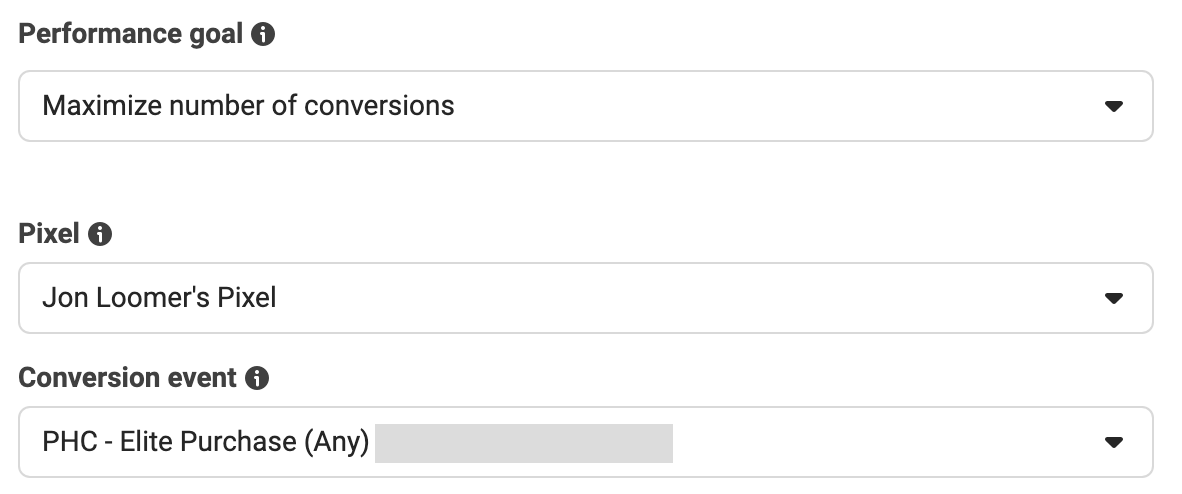Screen dimensions: 1182x494
Task: Click the gray redacted box in Conversion event
Action: [524, 443]
